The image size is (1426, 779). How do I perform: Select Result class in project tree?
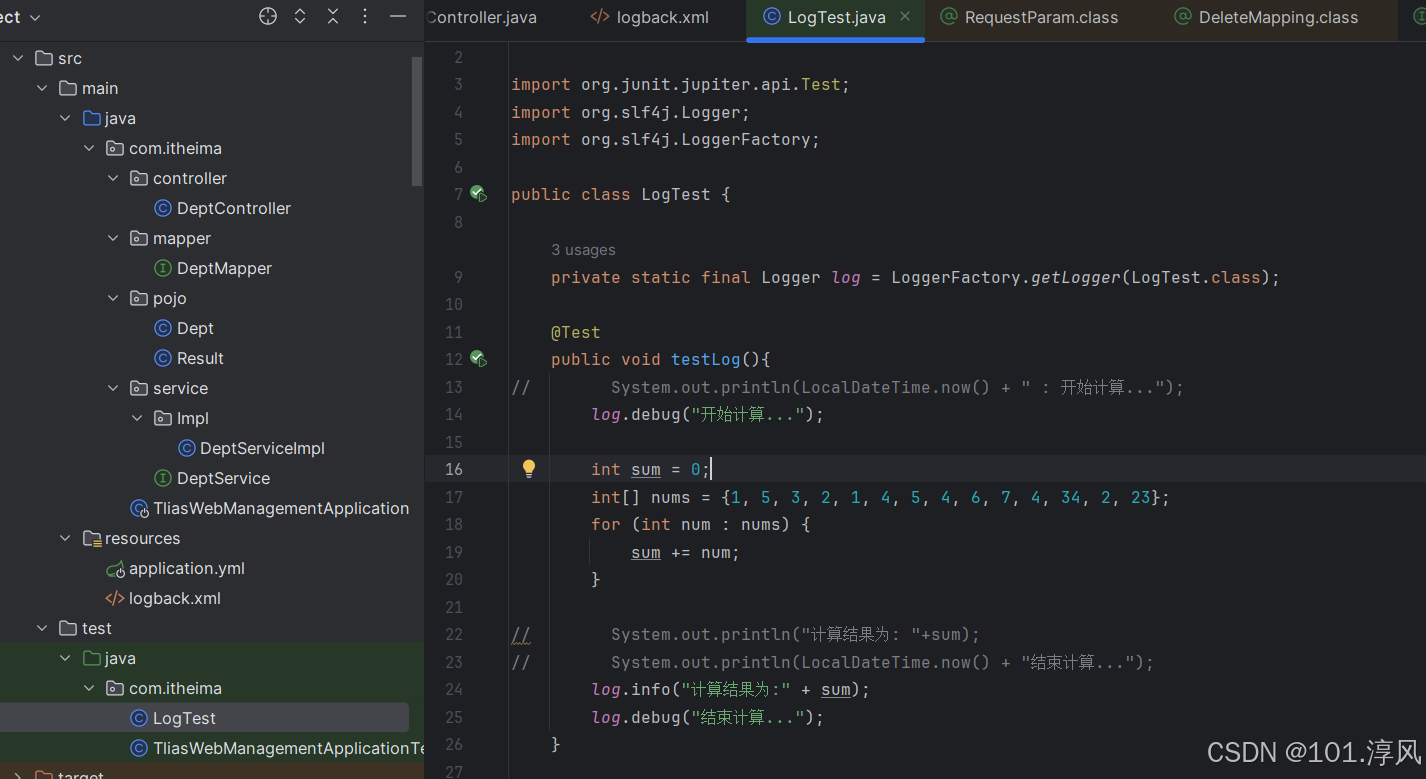(200, 358)
